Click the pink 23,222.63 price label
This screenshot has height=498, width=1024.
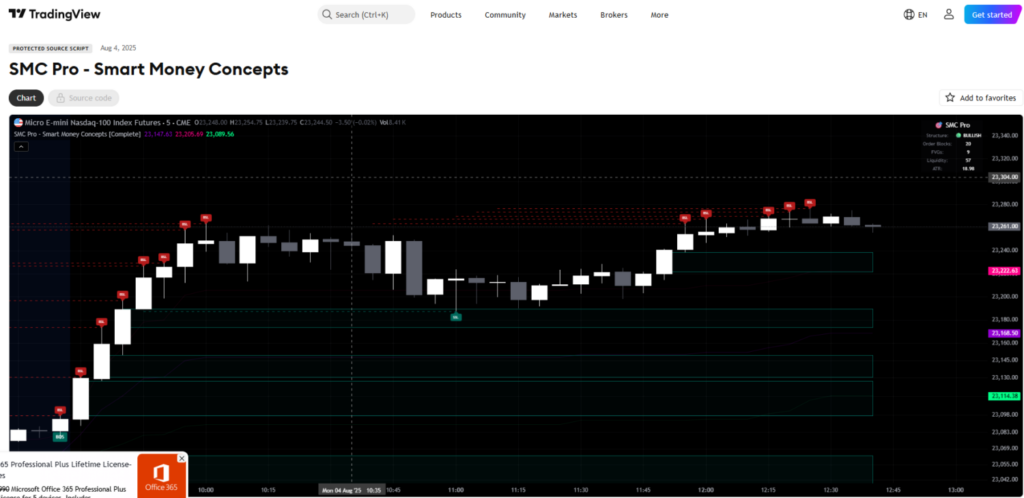1004,270
